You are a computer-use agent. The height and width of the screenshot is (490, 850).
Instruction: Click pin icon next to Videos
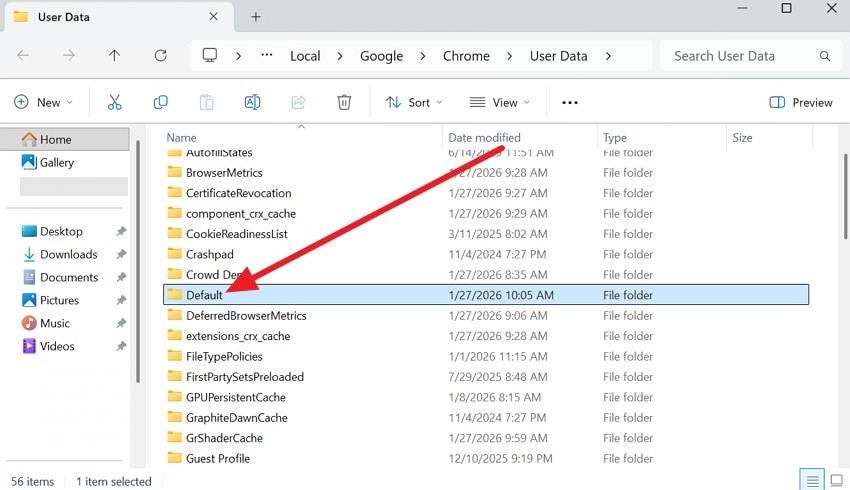[121, 346]
